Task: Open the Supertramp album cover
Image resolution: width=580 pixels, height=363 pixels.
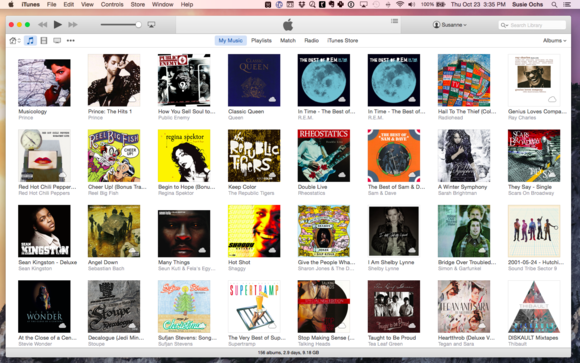Action: click(254, 307)
